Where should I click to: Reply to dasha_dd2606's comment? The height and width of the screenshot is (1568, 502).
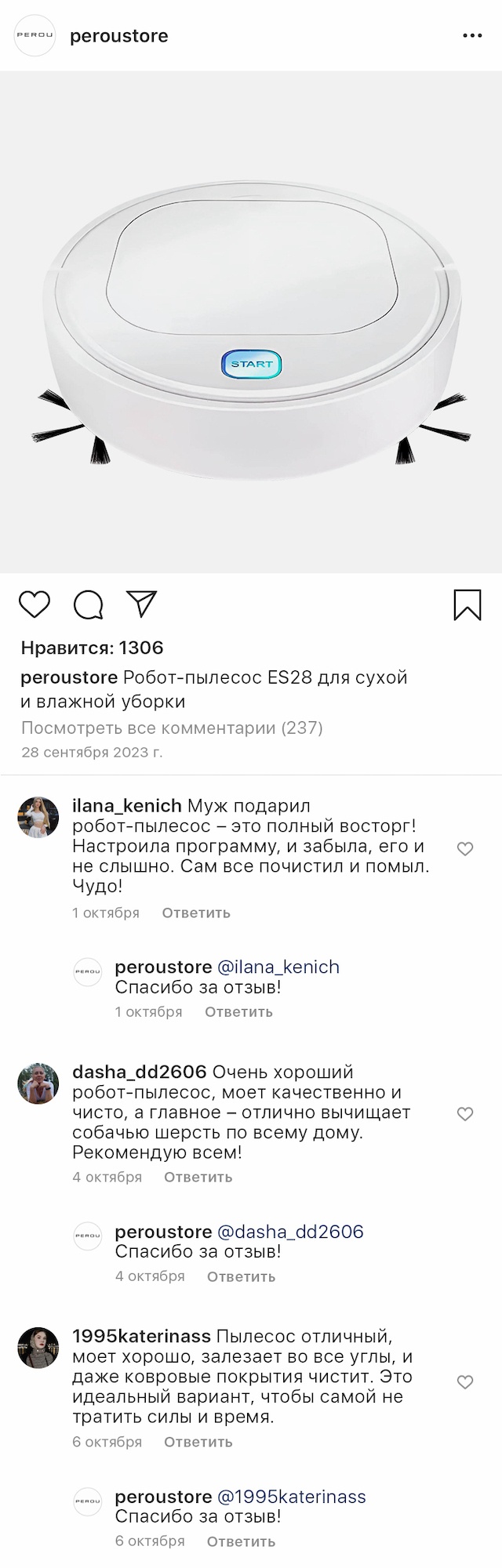click(198, 1177)
